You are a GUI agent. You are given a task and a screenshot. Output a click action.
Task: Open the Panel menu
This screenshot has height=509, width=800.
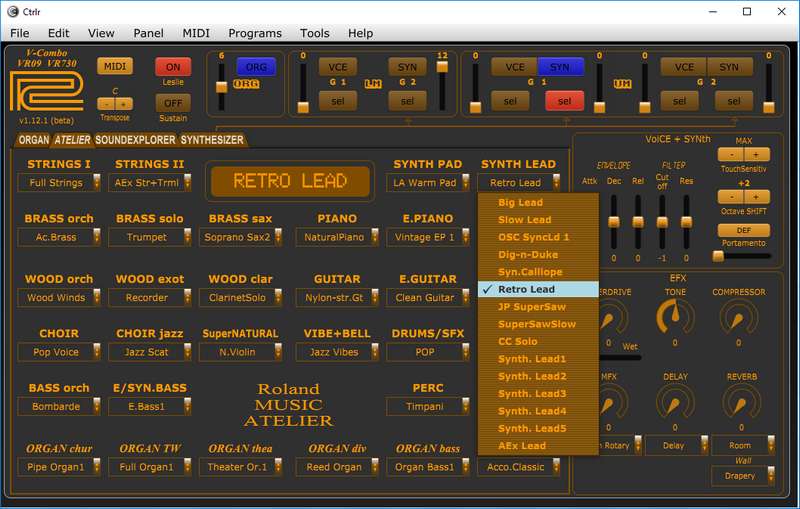[148, 33]
